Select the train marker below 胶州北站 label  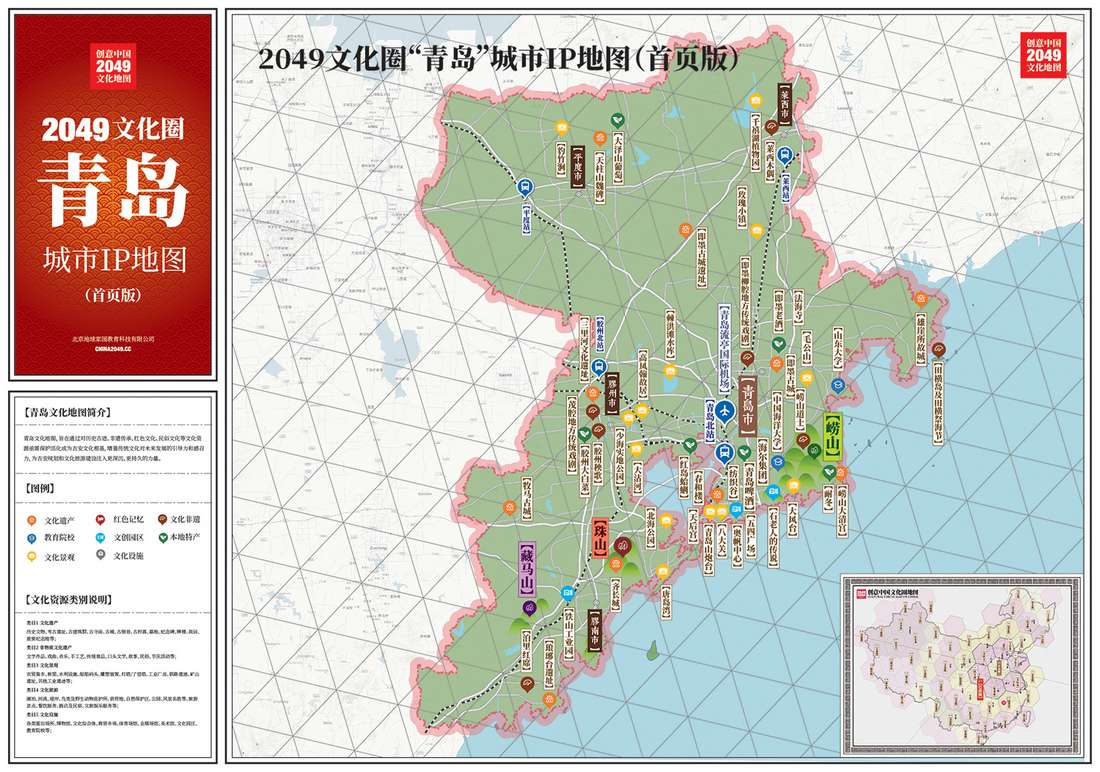tap(598, 366)
